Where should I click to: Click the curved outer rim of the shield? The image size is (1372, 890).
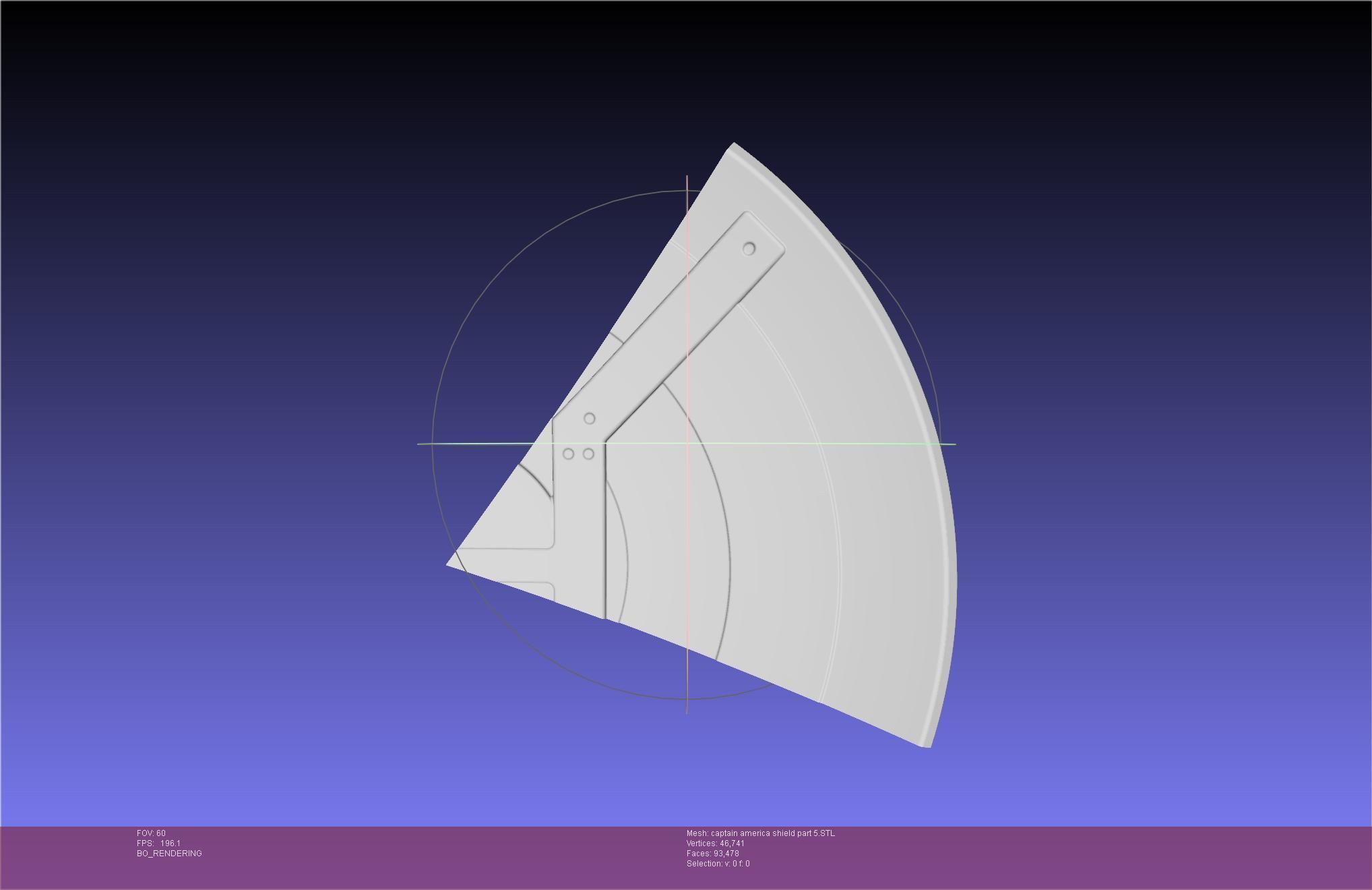click(x=942, y=485)
